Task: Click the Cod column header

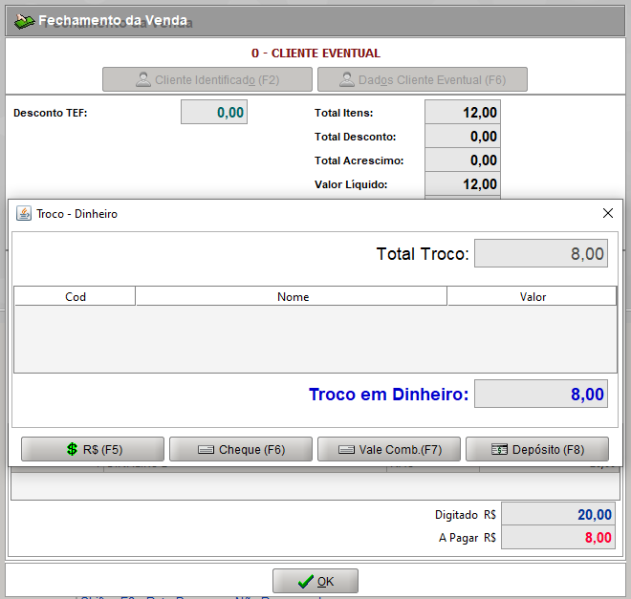Action: pyautogui.click(x=75, y=296)
